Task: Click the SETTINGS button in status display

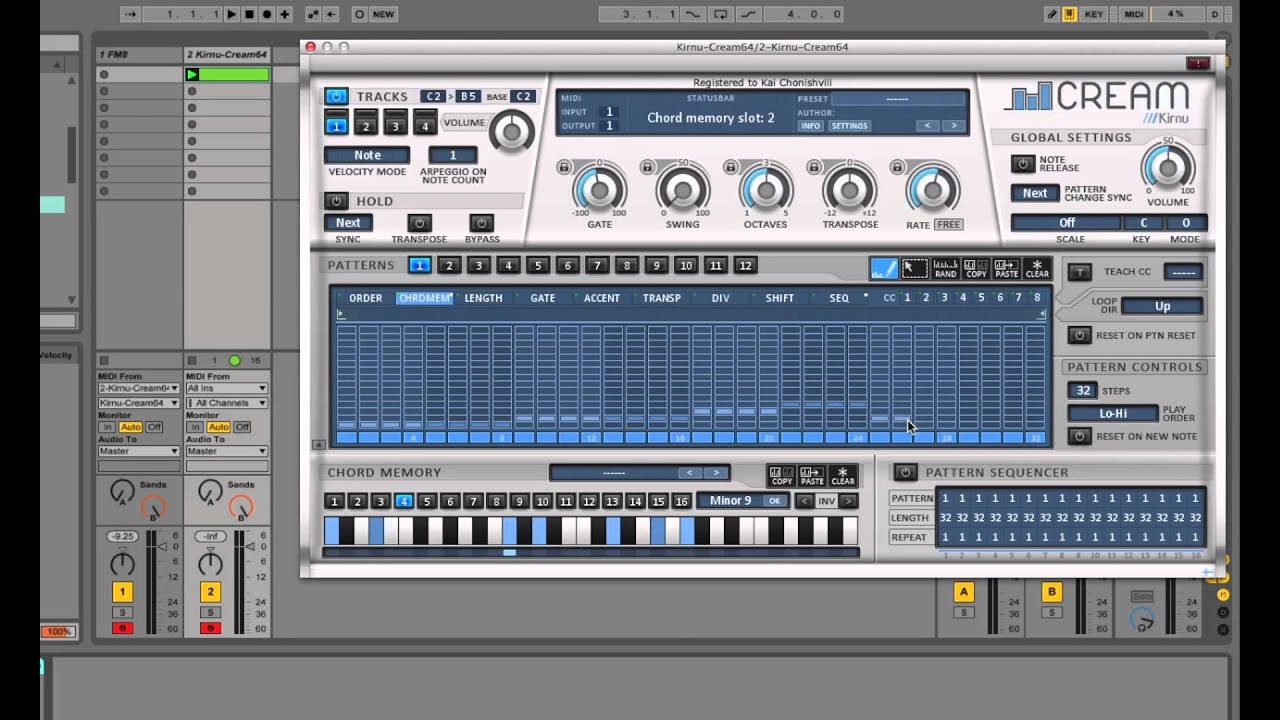Action: [849, 126]
